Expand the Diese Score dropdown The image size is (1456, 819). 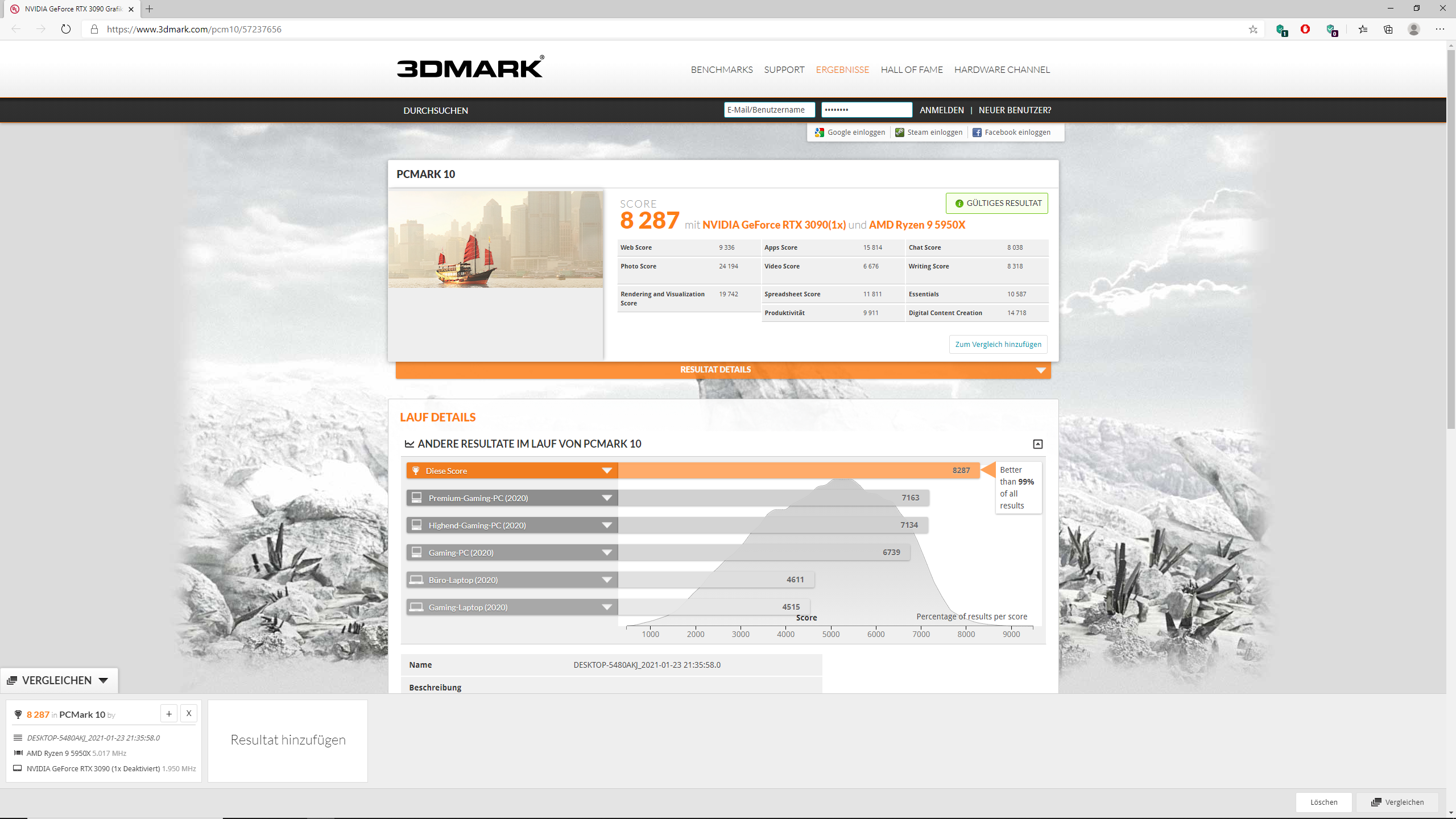click(607, 471)
